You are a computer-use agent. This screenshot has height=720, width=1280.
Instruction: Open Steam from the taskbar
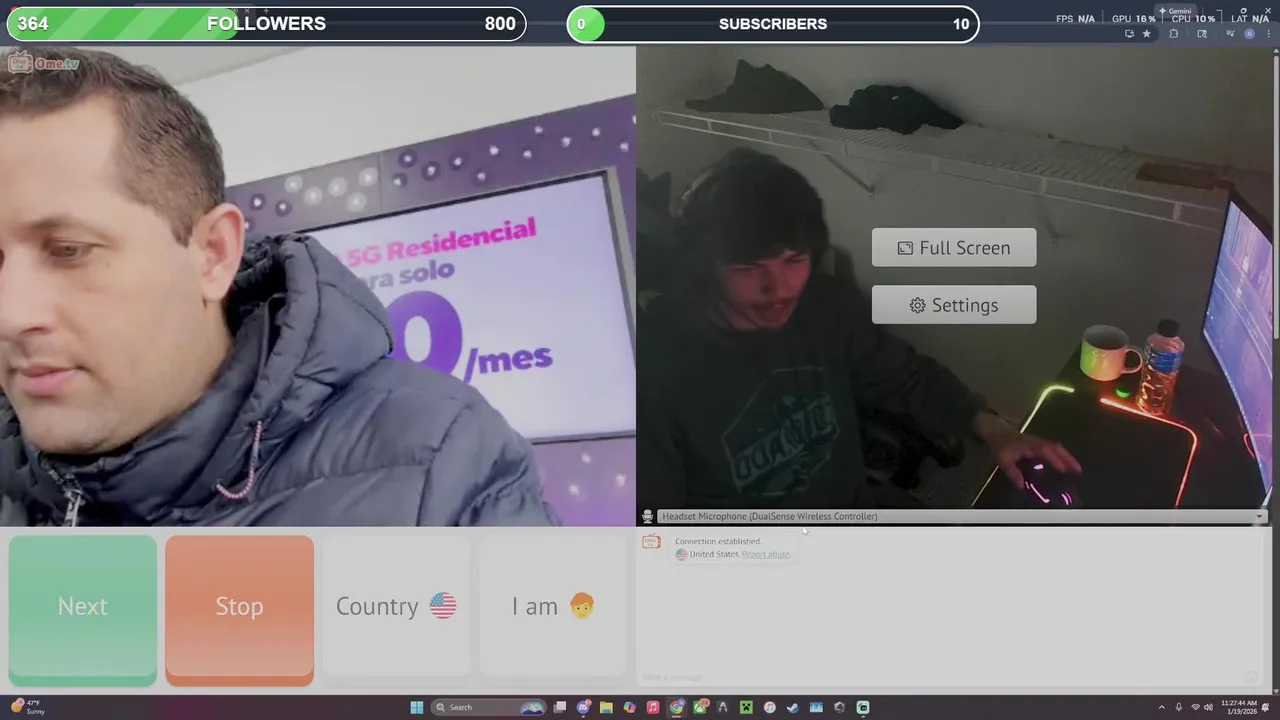coord(793,707)
